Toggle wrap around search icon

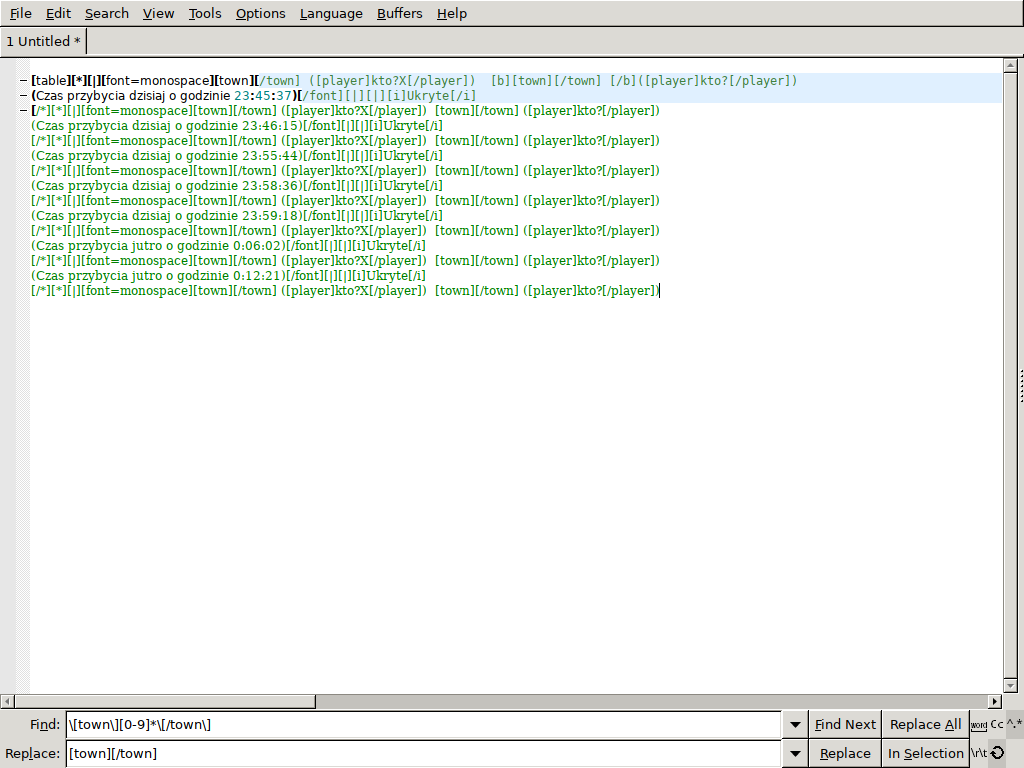coord(997,753)
